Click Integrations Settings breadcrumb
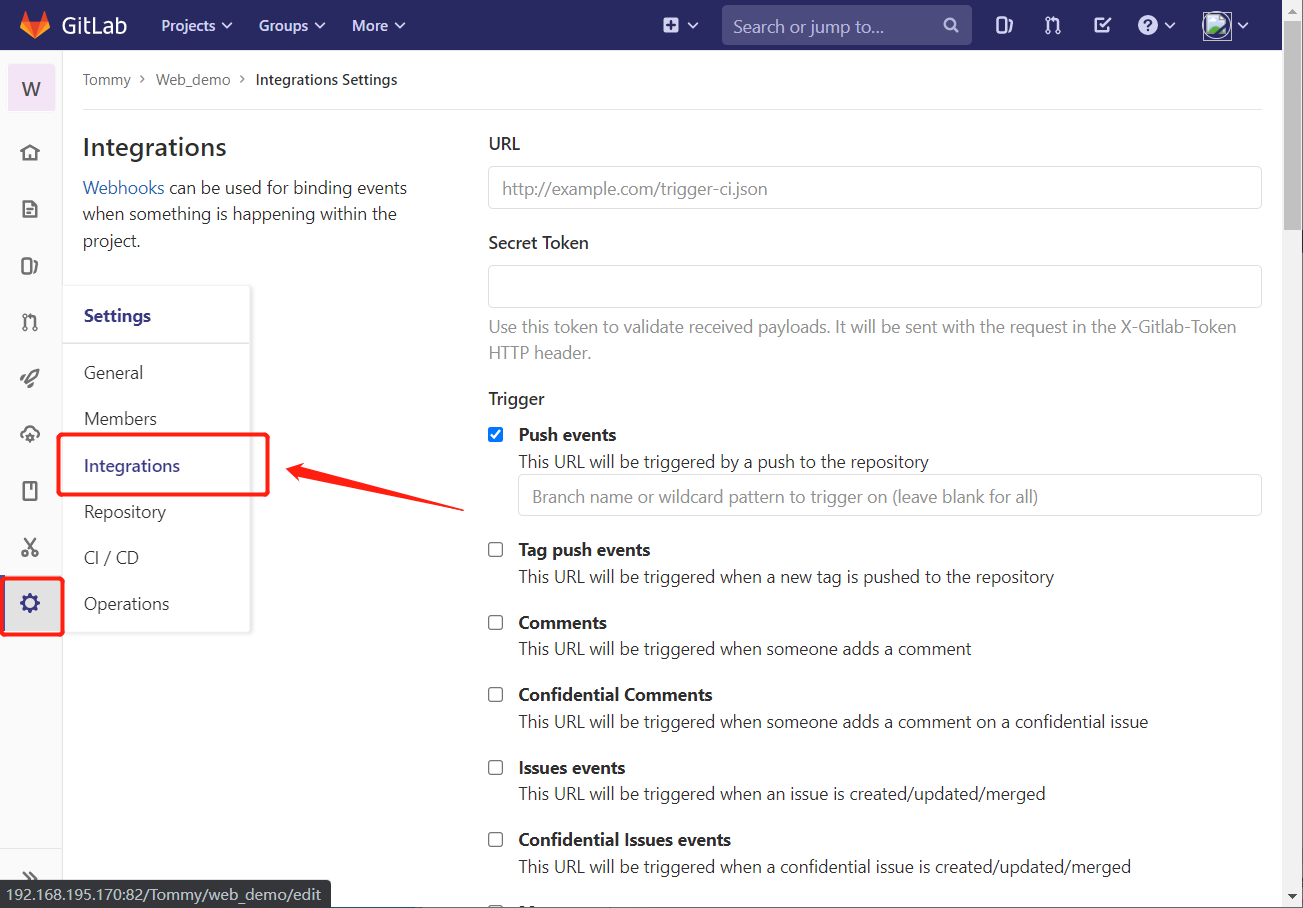Viewport: 1303px width, 908px height. pyautogui.click(x=326, y=80)
